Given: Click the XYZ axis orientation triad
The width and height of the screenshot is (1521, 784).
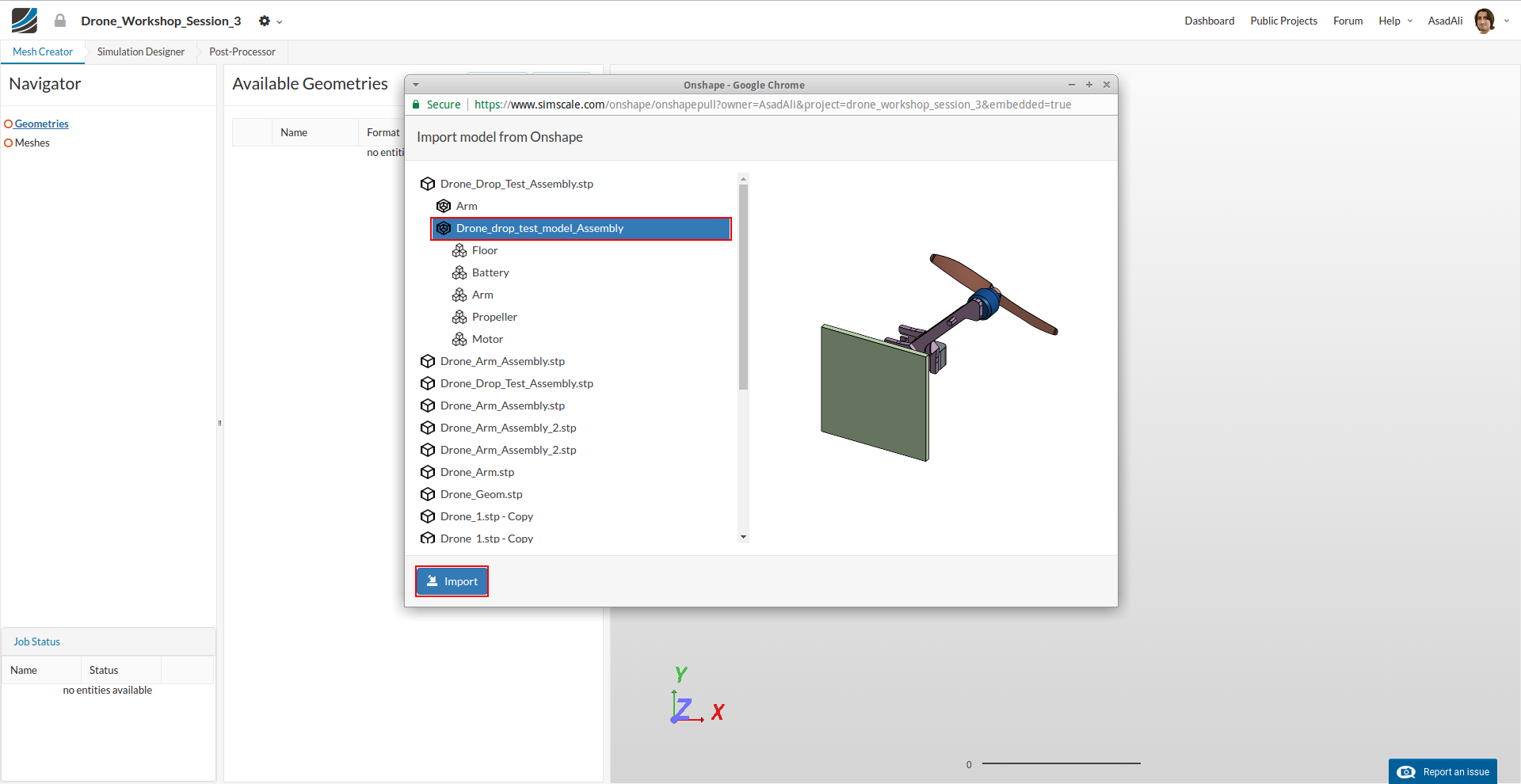Looking at the screenshot, I should tap(697, 695).
